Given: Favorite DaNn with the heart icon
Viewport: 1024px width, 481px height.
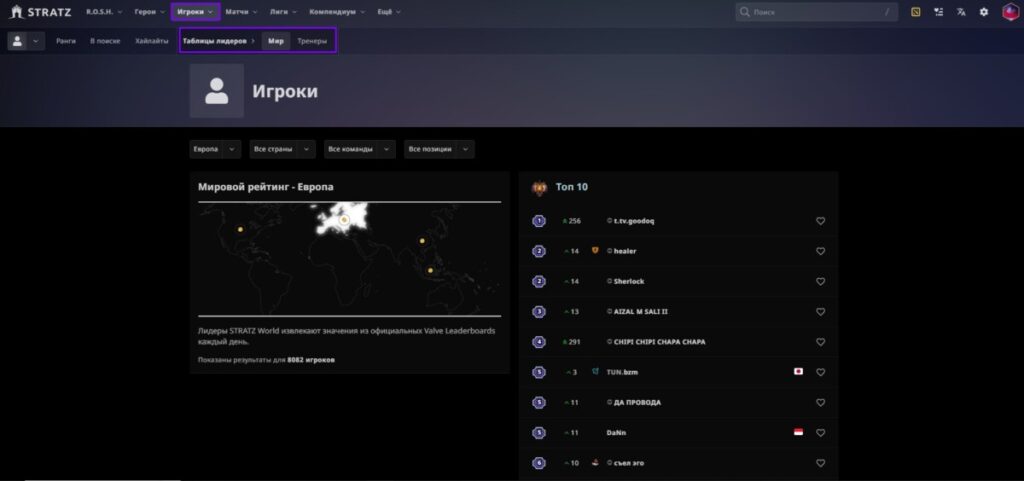Looking at the screenshot, I should [x=820, y=433].
